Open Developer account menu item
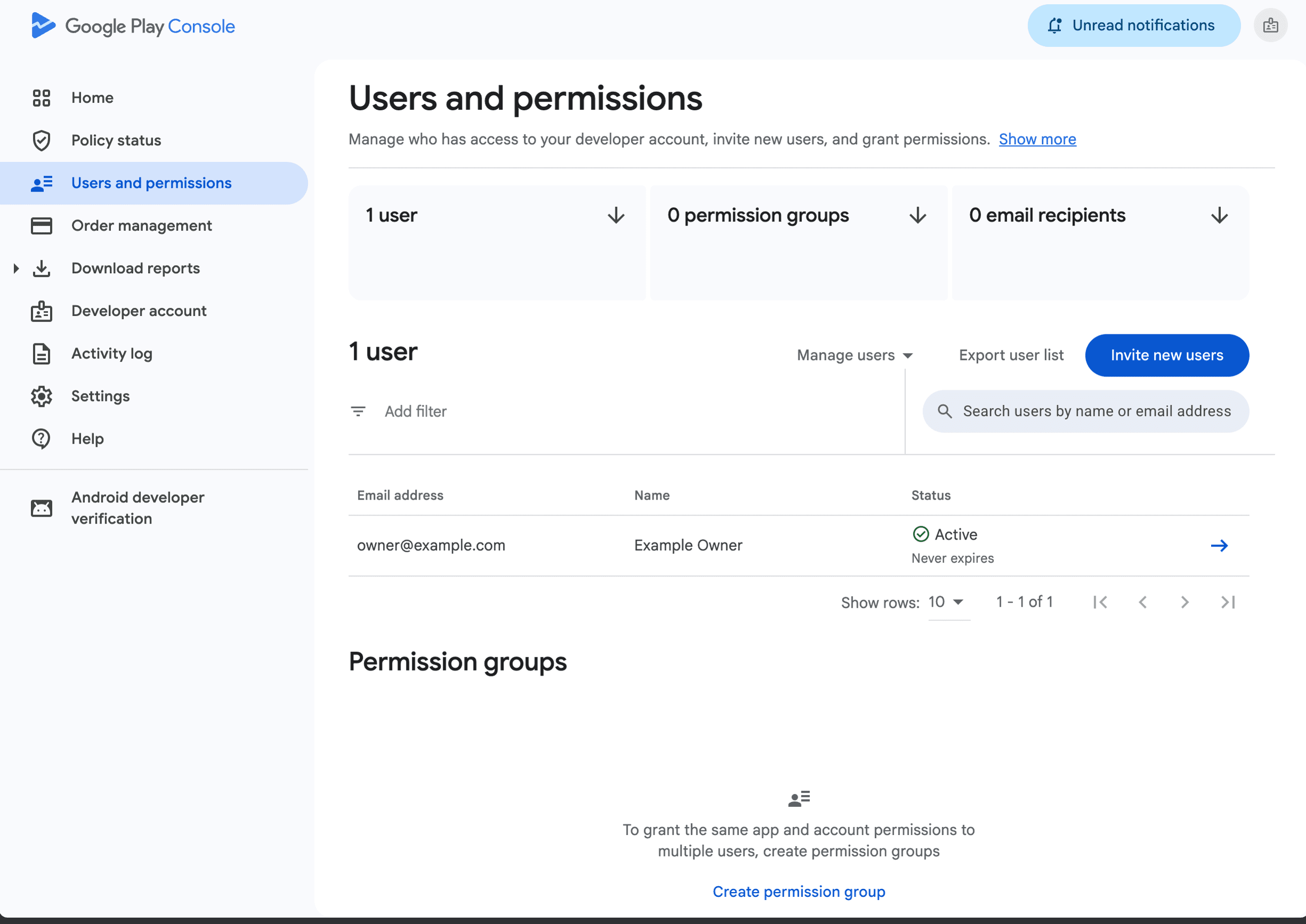1306x924 pixels. tap(153, 311)
